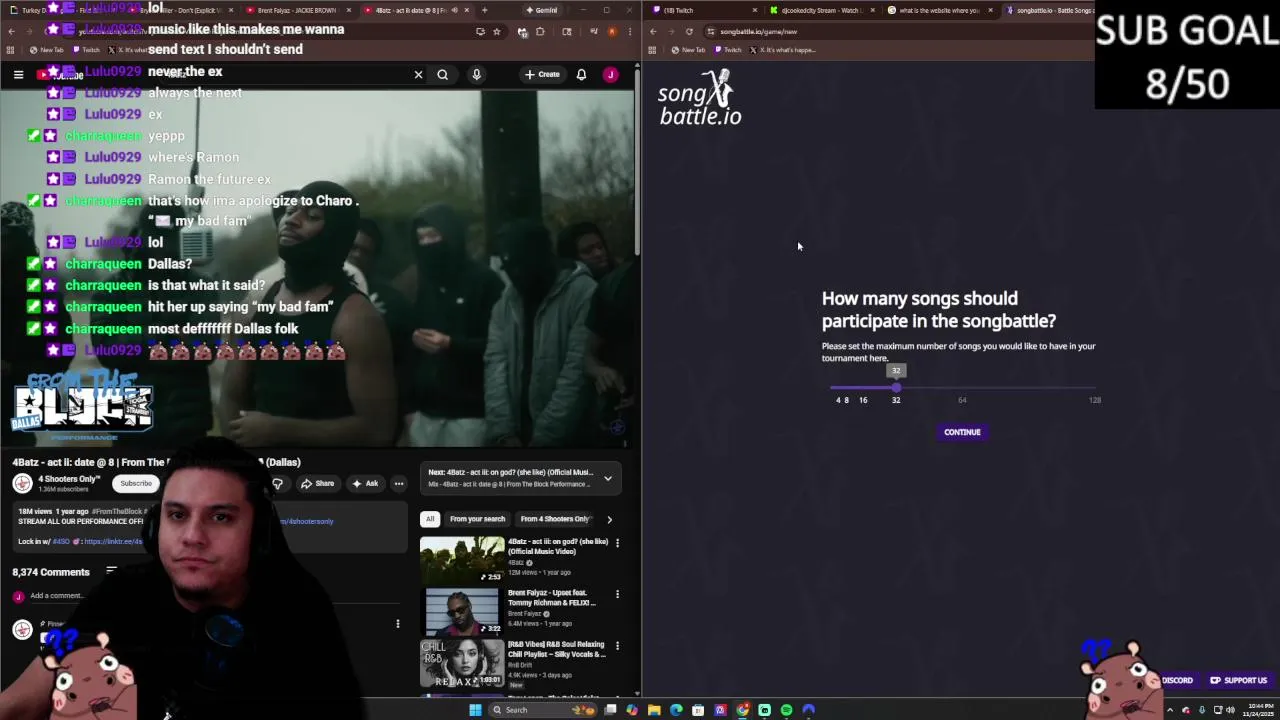Start voice search with the microphone icon

(476, 74)
